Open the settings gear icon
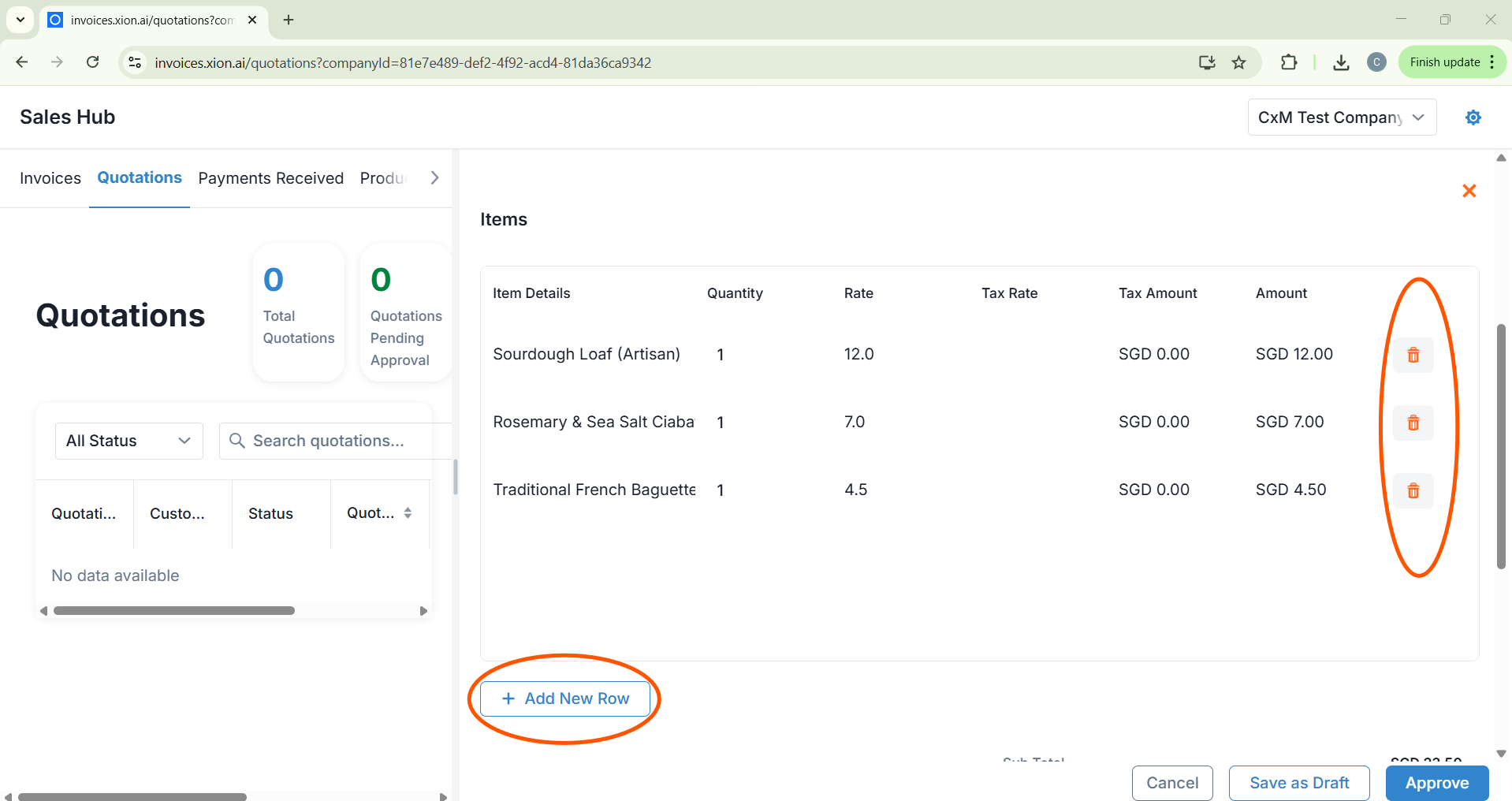The height and width of the screenshot is (801, 1512). (1473, 117)
